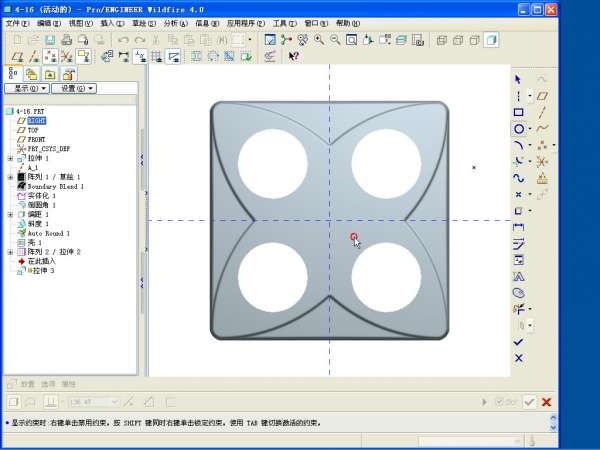Select RIGHT datum plane in model tree
Viewport: 600px width, 450px height.
point(37,120)
